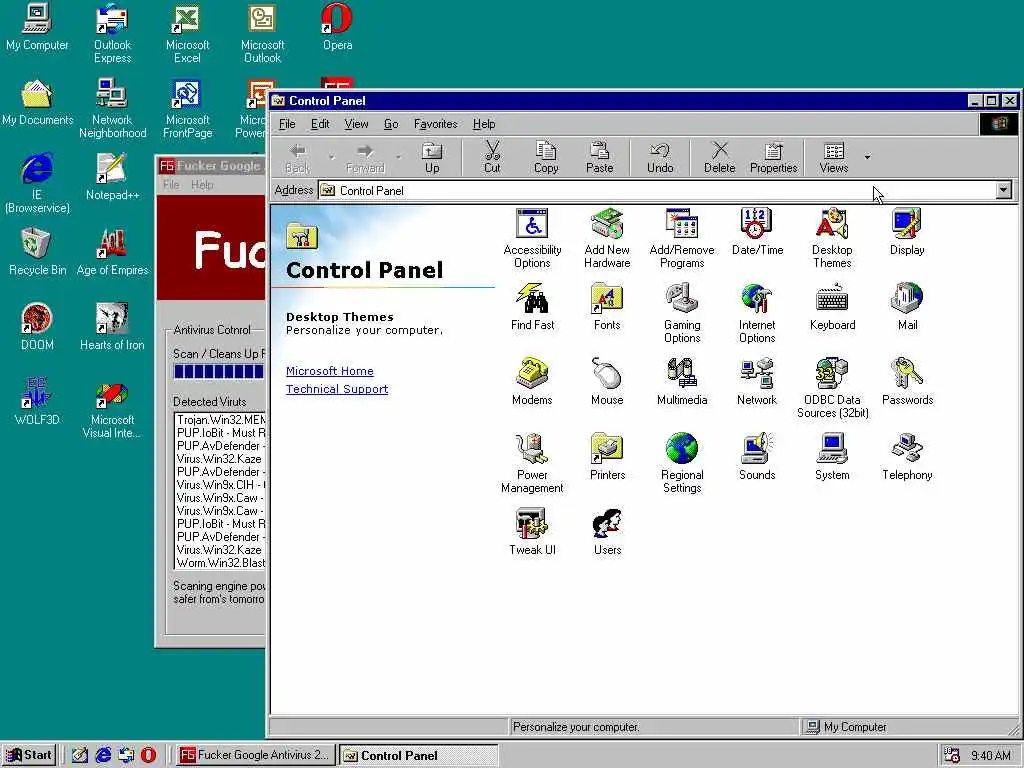Screen dimensions: 1024x768
Task: Select Notepad++ desktop shortcut
Action: [112, 176]
